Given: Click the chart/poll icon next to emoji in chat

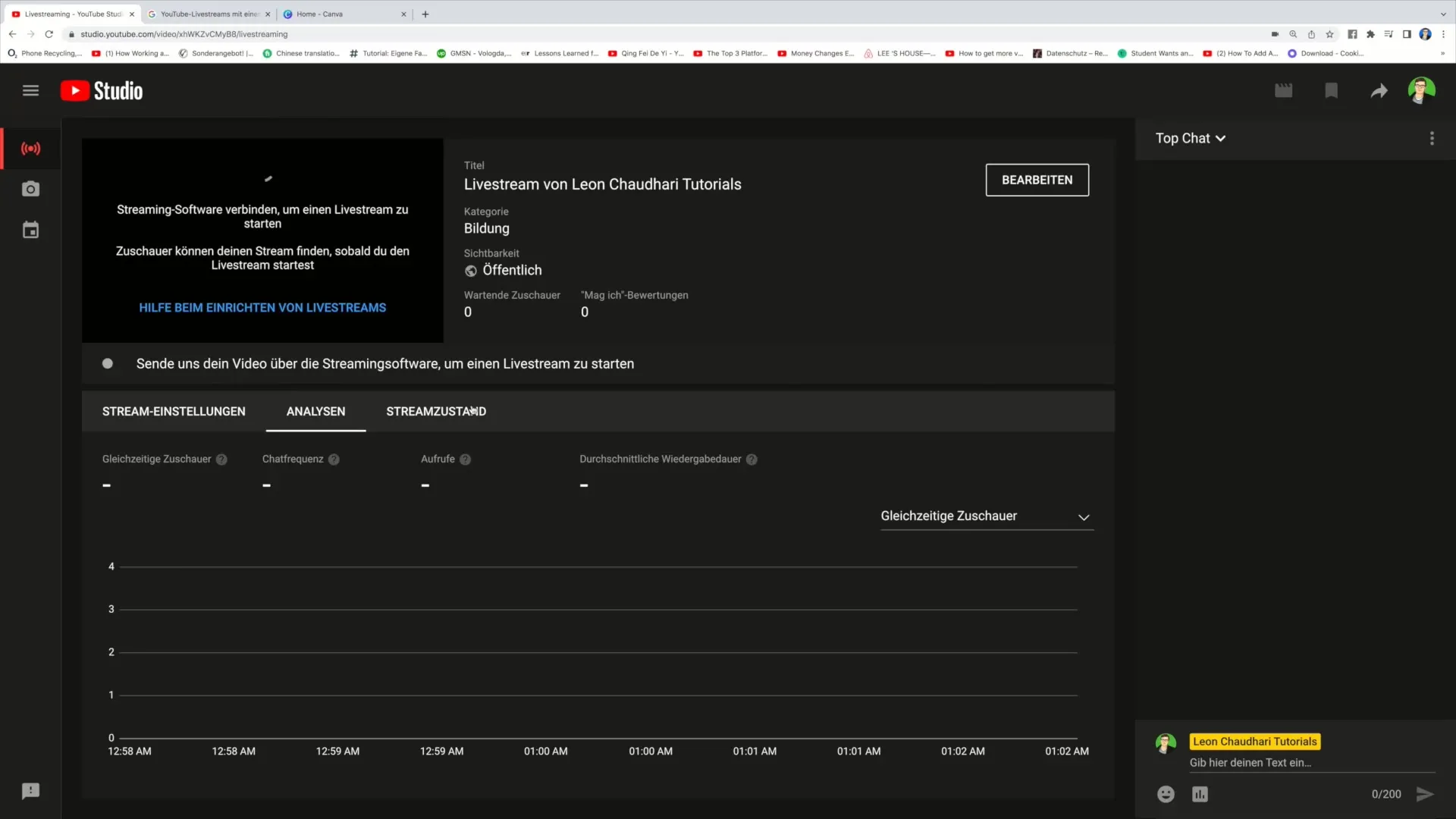Looking at the screenshot, I should tap(1200, 793).
